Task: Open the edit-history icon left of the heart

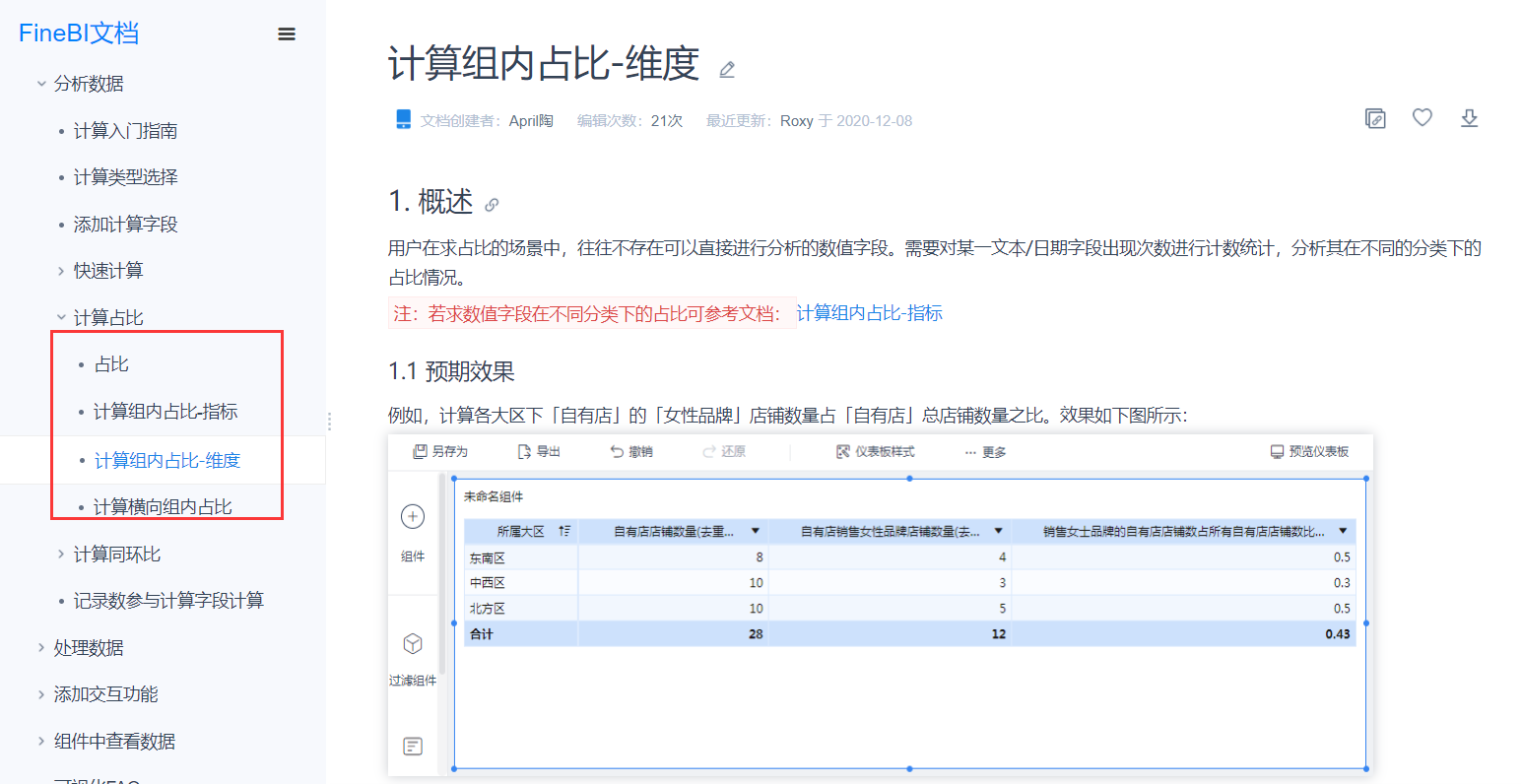Action: point(1375,118)
